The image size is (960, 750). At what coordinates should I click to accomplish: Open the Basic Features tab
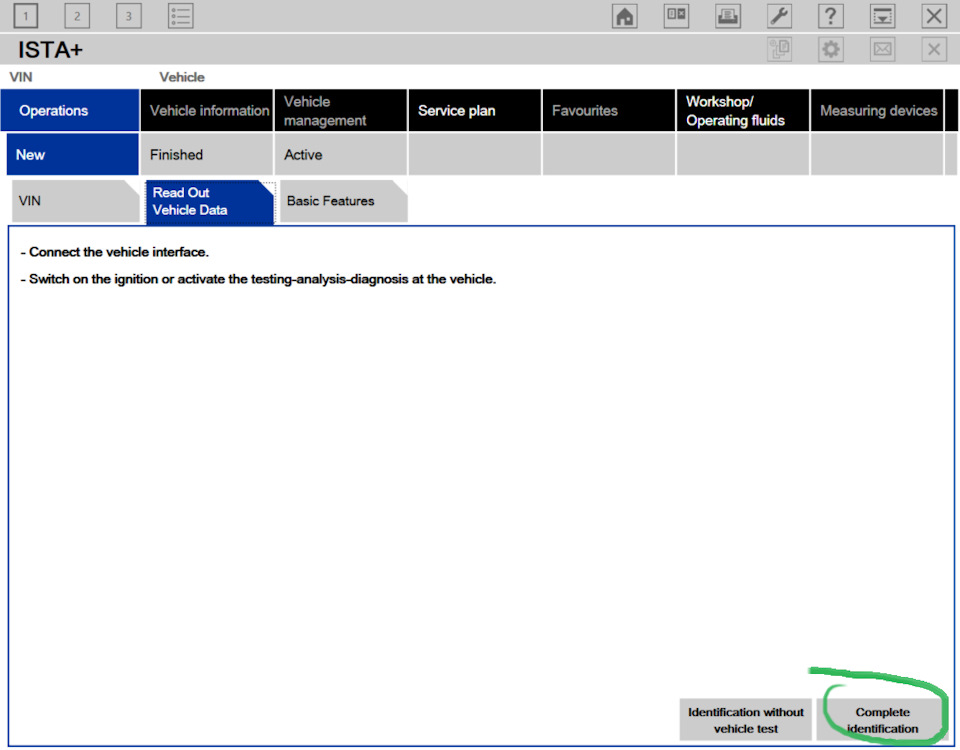(343, 201)
